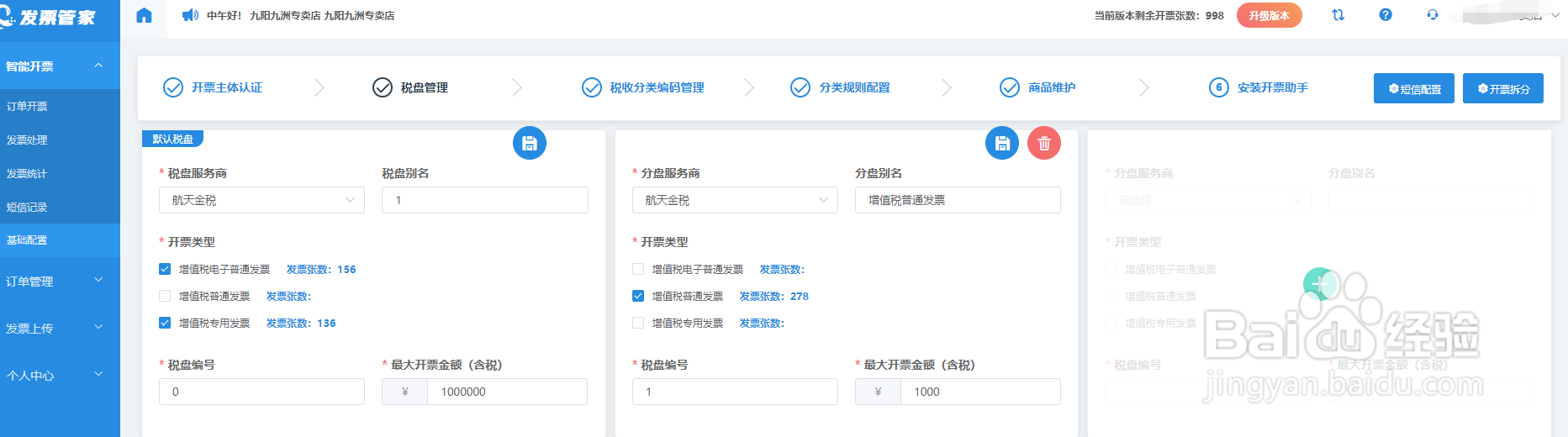1568x437 pixels.
Task: Uncheck 增值税电子普通发票 in default tax disk
Action: point(165,269)
